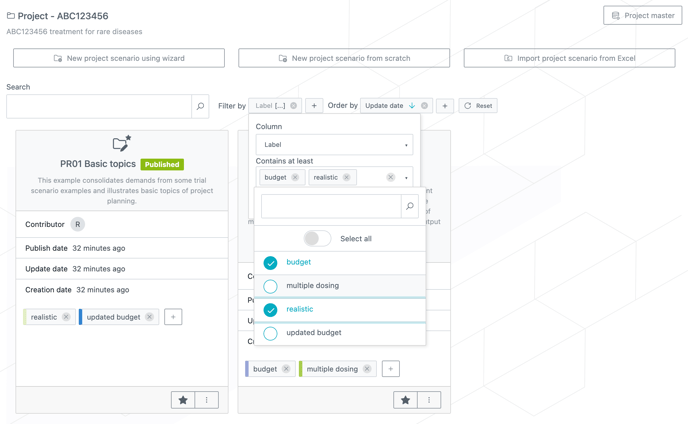Click 'Import project scenario from Excel'
Viewport: 688px width, 424px height.
coord(569,58)
